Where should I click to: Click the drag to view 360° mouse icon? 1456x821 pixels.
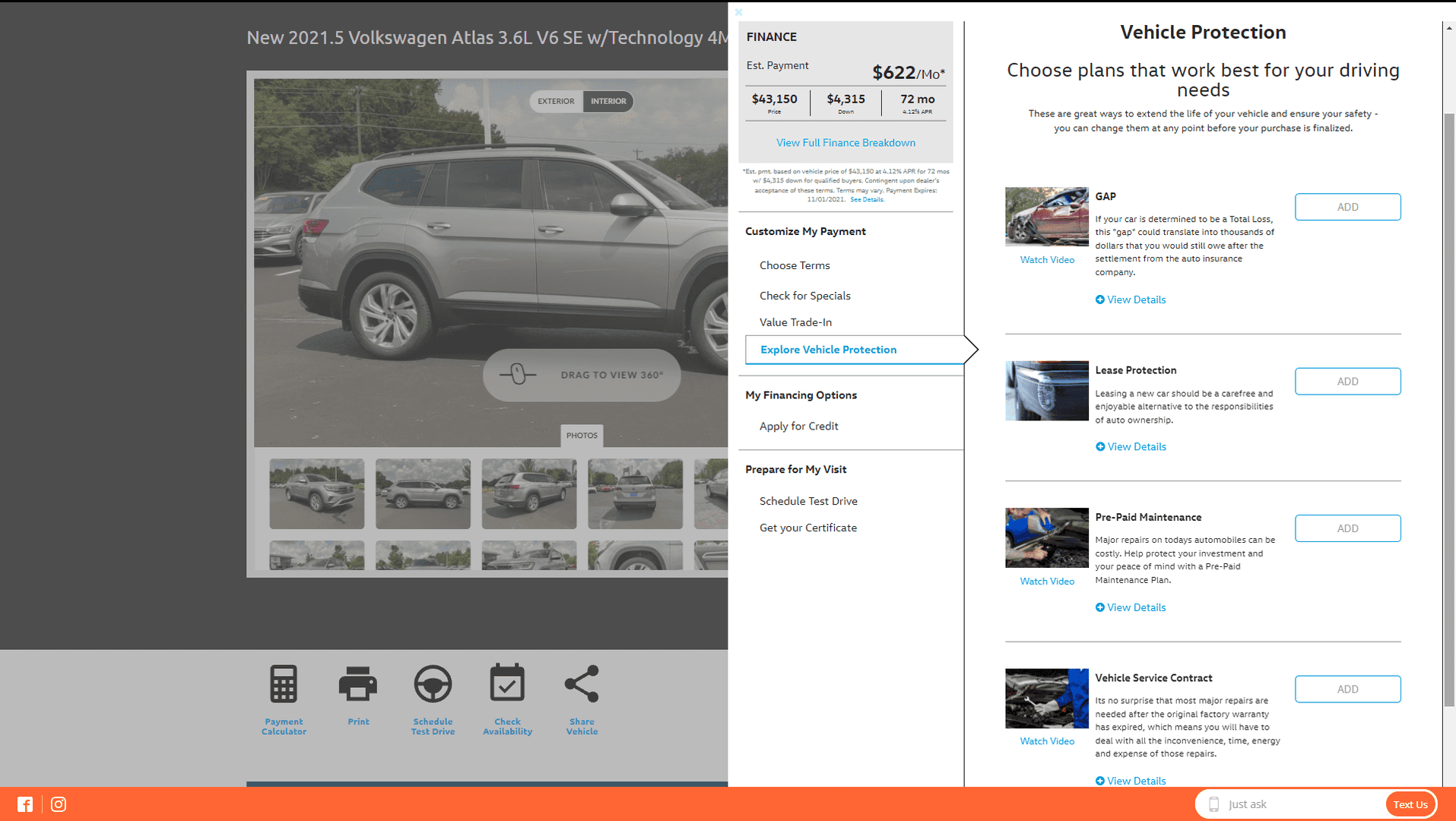pyautogui.click(x=518, y=374)
